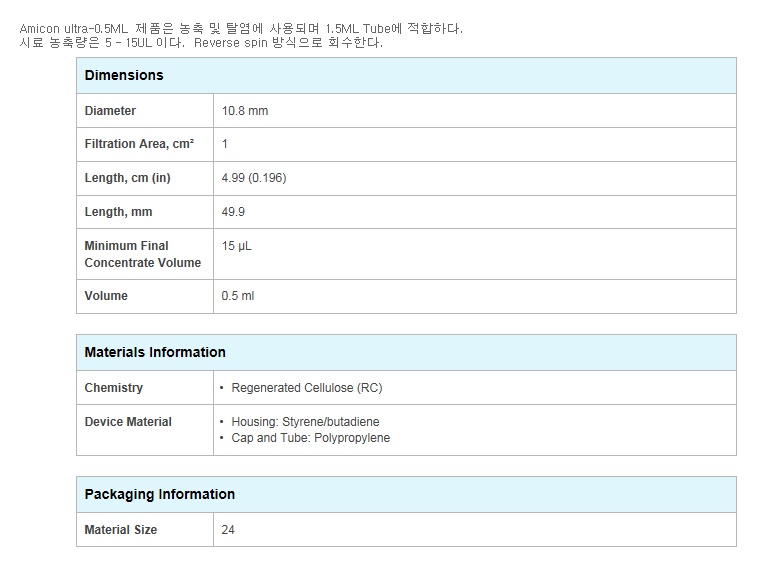This screenshot has width=773, height=584.
Task: Select the Material Size label
Action: tap(121, 530)
